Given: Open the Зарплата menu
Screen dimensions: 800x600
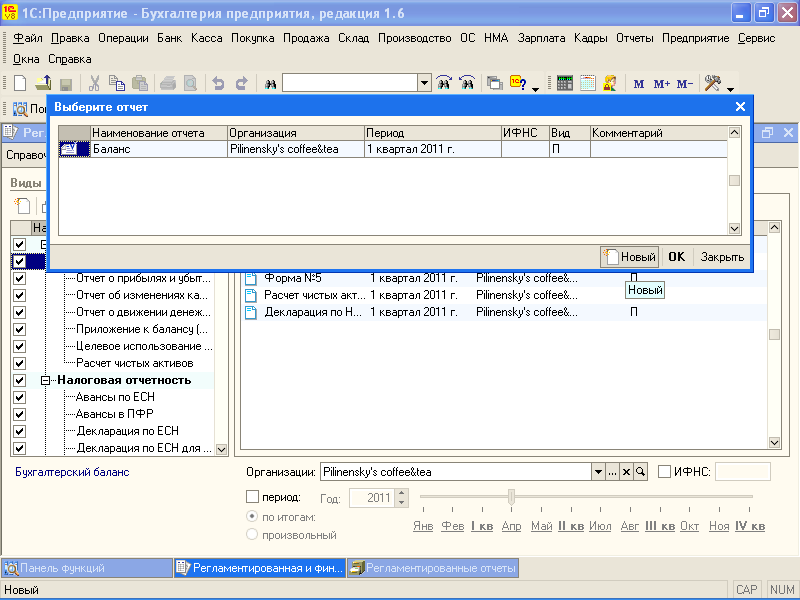Looking at the screenshot, I should pos(541,38).
